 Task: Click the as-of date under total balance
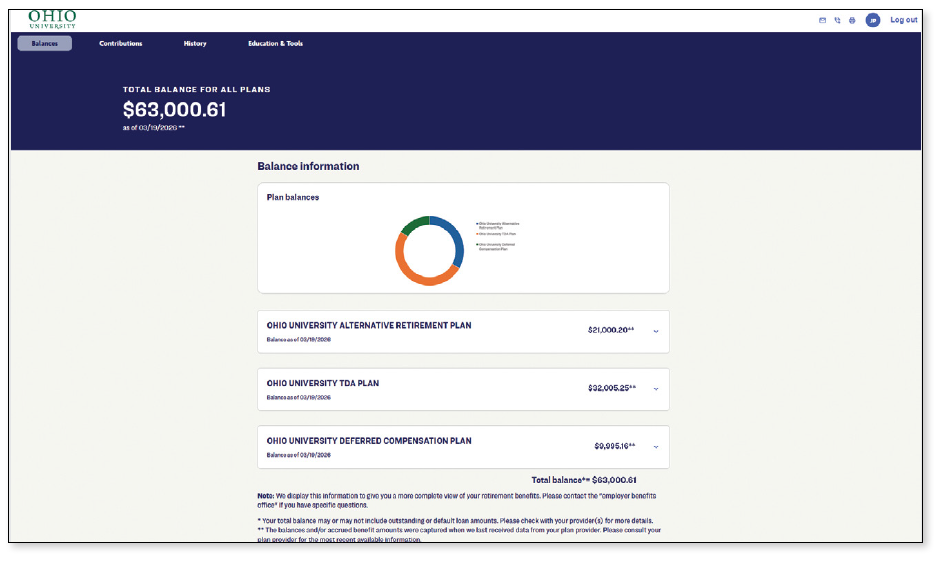coord(154,127)
